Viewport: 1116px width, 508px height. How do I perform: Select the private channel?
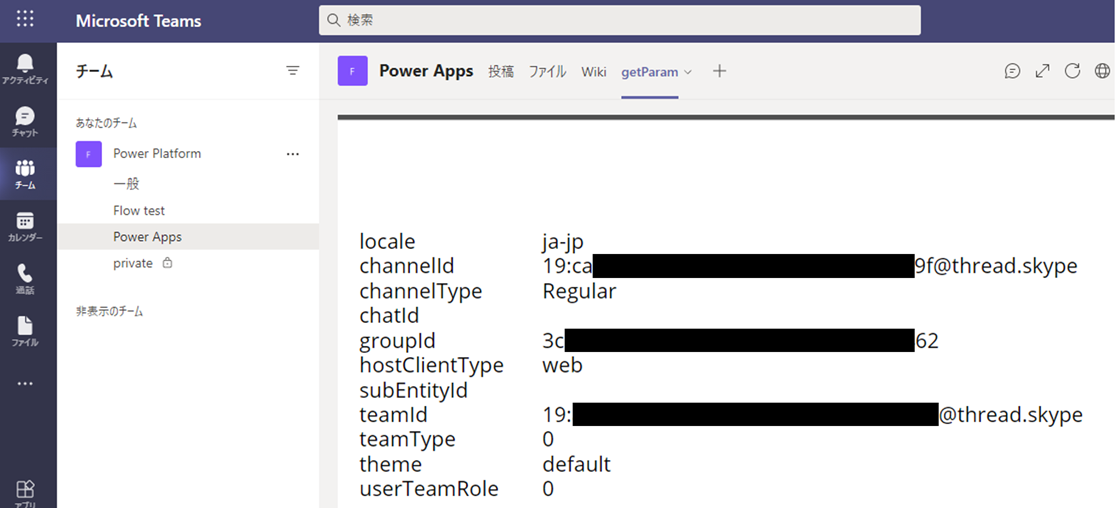[188, 263]
